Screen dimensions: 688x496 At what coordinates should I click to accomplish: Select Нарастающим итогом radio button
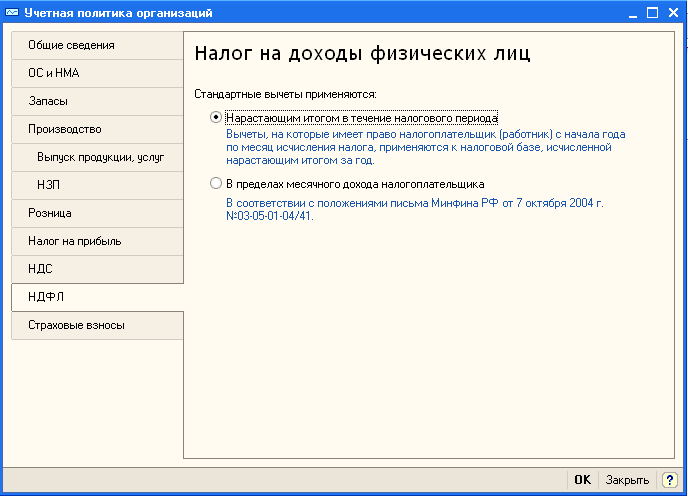[x=216, y=117]
